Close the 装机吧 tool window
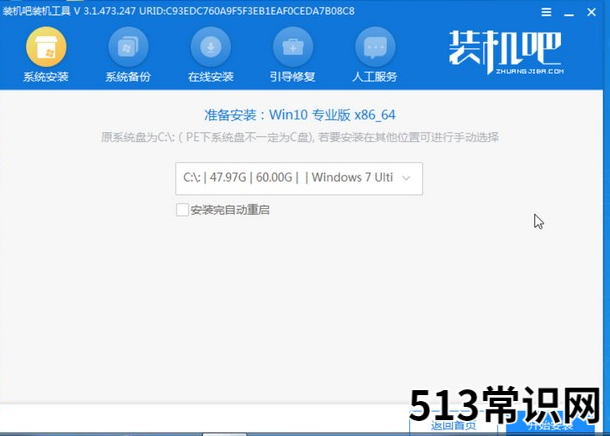The width and height of the screenshot is (610, 436). [x=591, y=12]
